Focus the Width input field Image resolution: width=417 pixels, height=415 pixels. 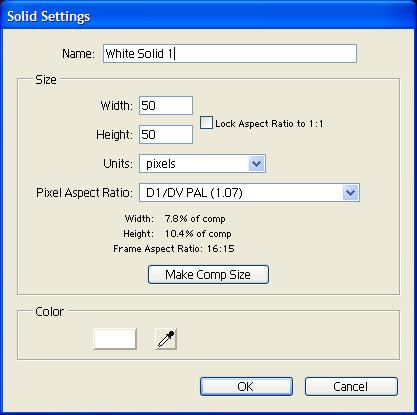[x=166, y=106]
